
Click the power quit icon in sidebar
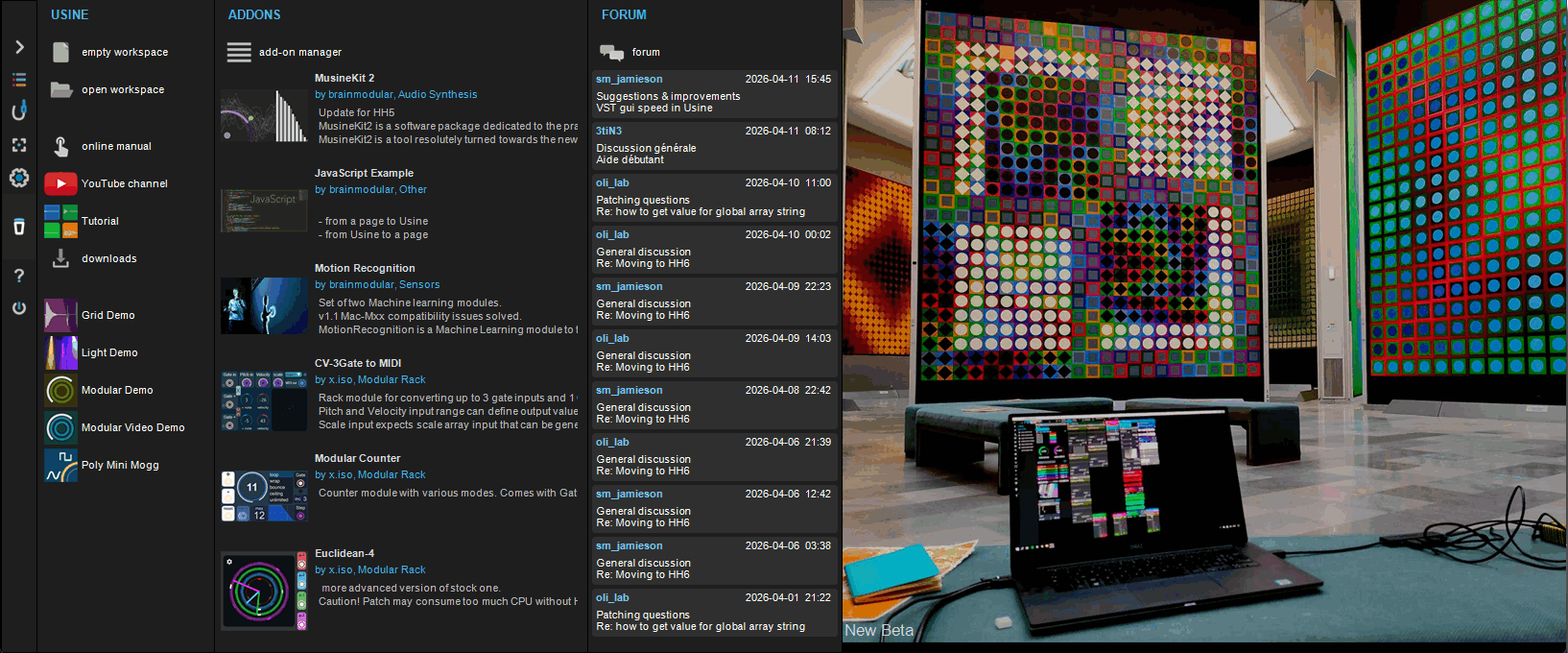pos(19,308)
